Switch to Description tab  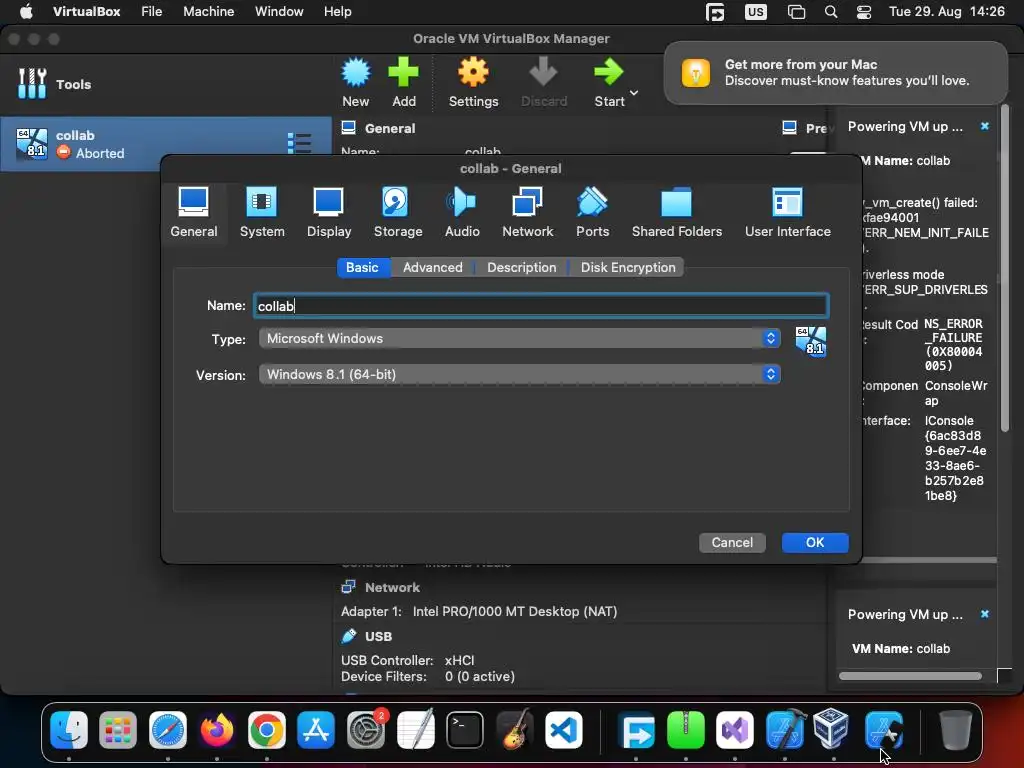click(521, 267)
